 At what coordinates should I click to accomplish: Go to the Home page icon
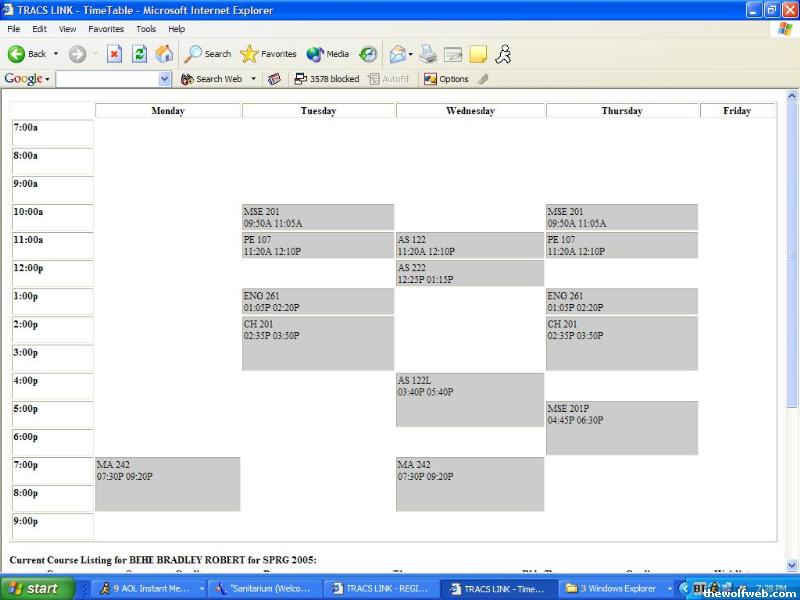coord(164,54)
